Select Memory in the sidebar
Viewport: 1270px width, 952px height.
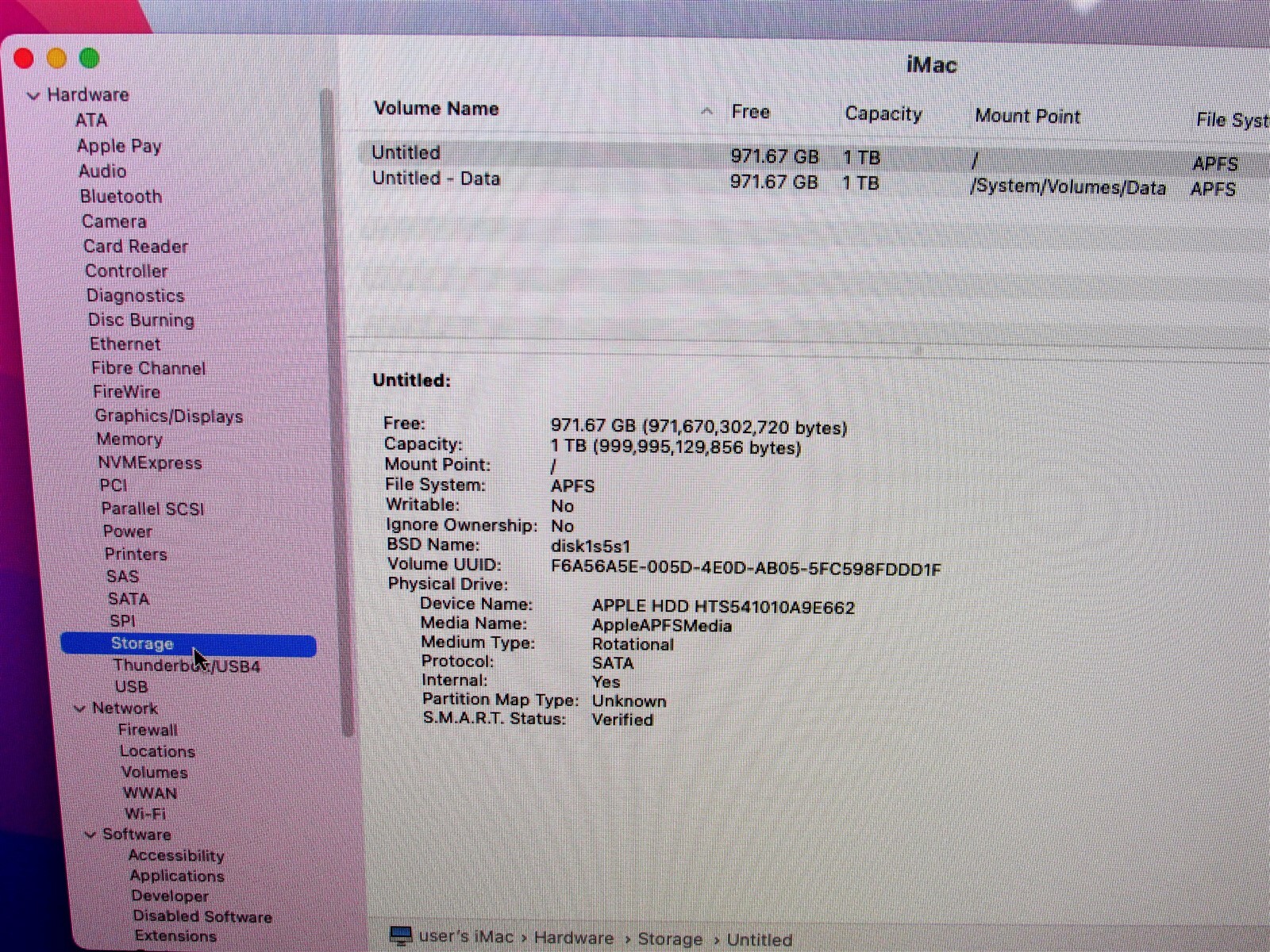tap(129, 440)
